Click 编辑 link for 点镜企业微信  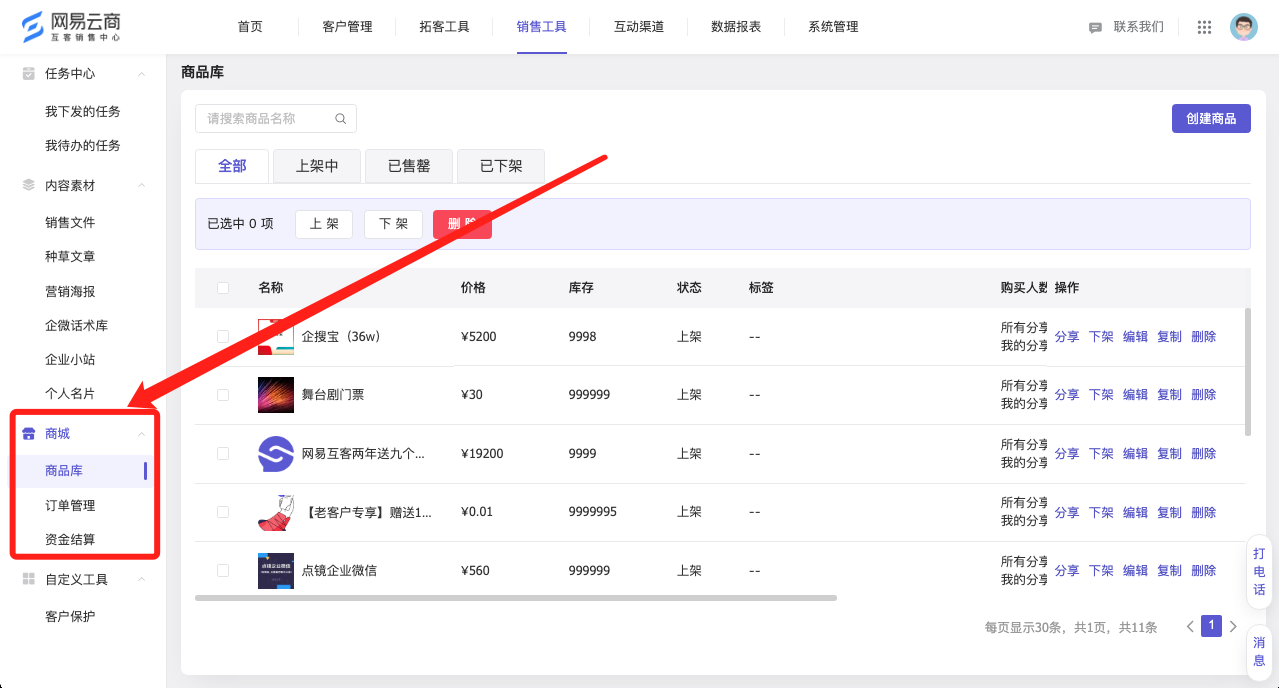click(1135, 571)
